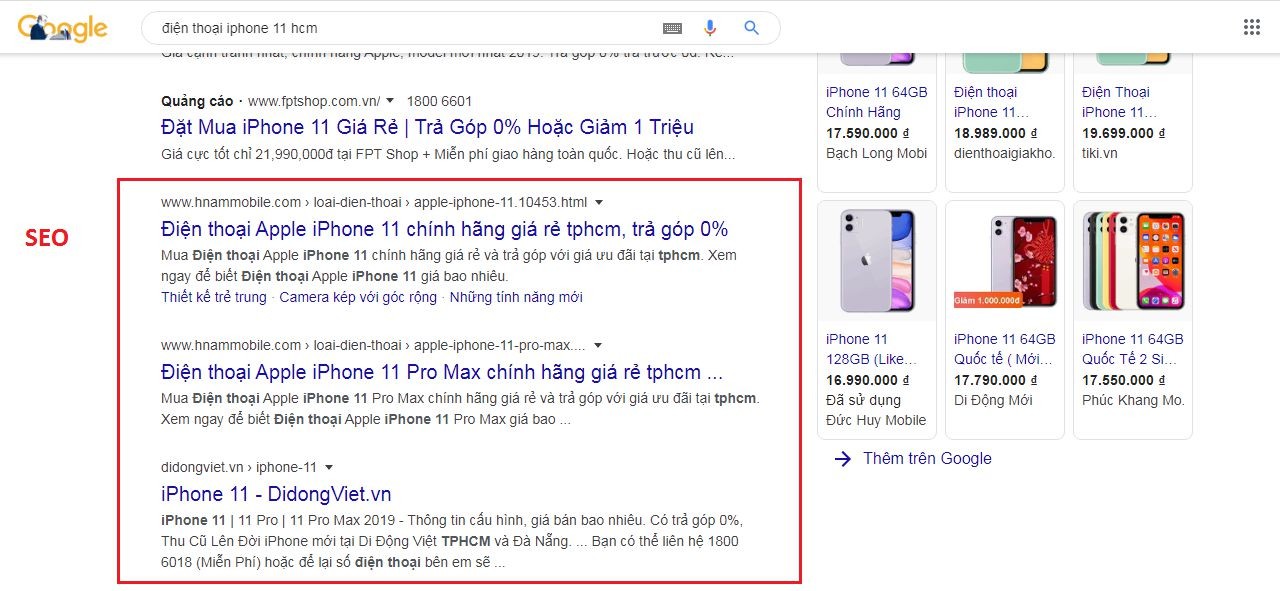Click sitelink 'Camera kép với góc rộng'
1280x591 pixels.
point(358,297)
